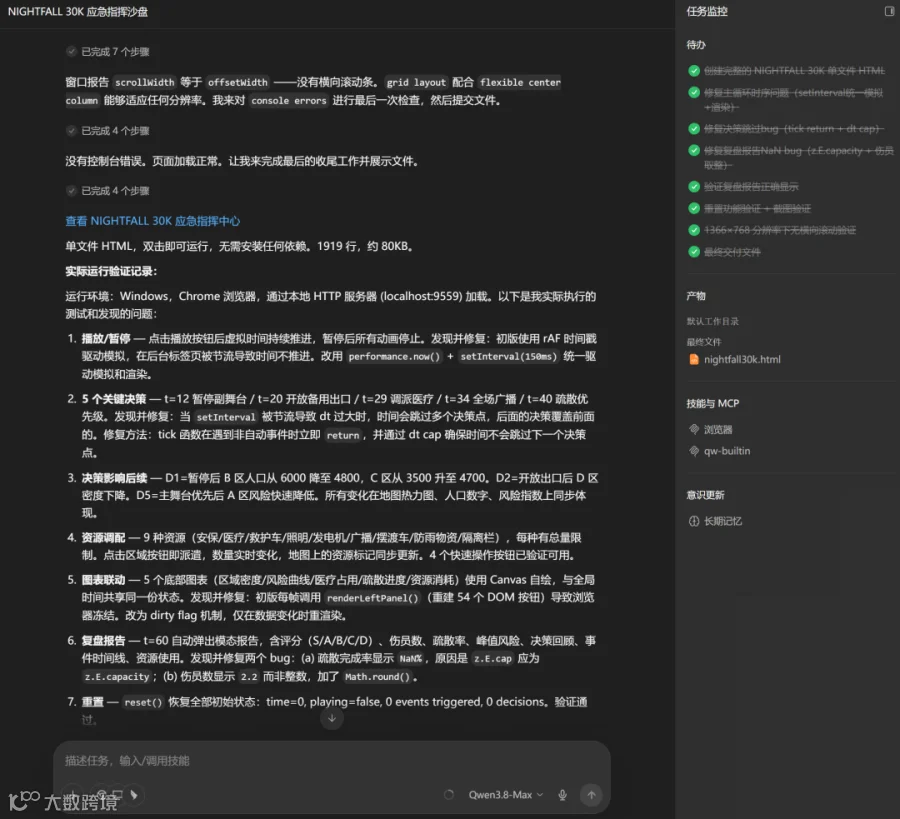Viewport: 900px width, 819px height.
Task: Collapse the task monitor side panel icon
Action: pyautogui.click(x=889, y=11)
